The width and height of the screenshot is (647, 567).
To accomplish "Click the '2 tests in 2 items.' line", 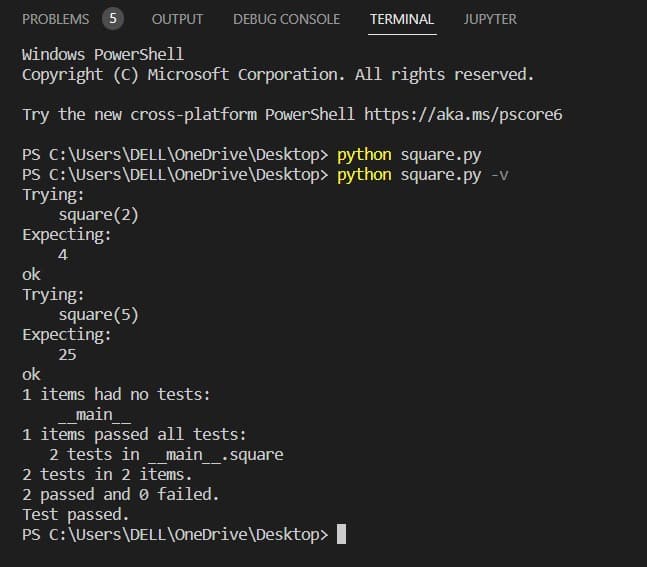I will (107, 474).
